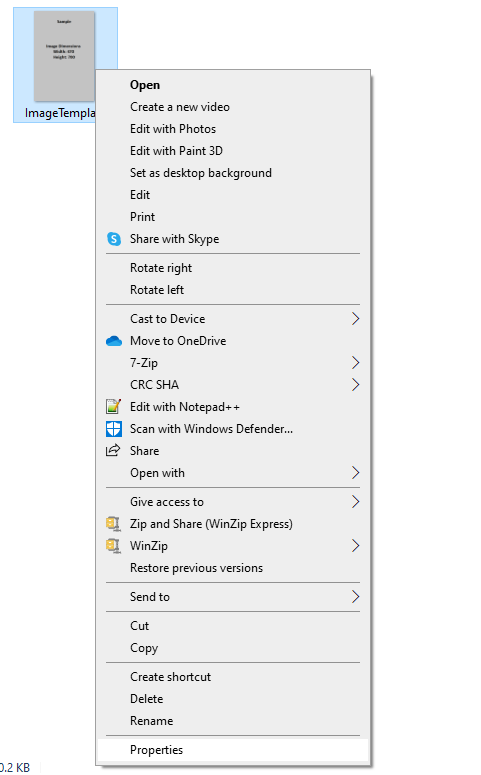Click the OneDrive cloud icon
481x775 pixels.
coord(114,341)
